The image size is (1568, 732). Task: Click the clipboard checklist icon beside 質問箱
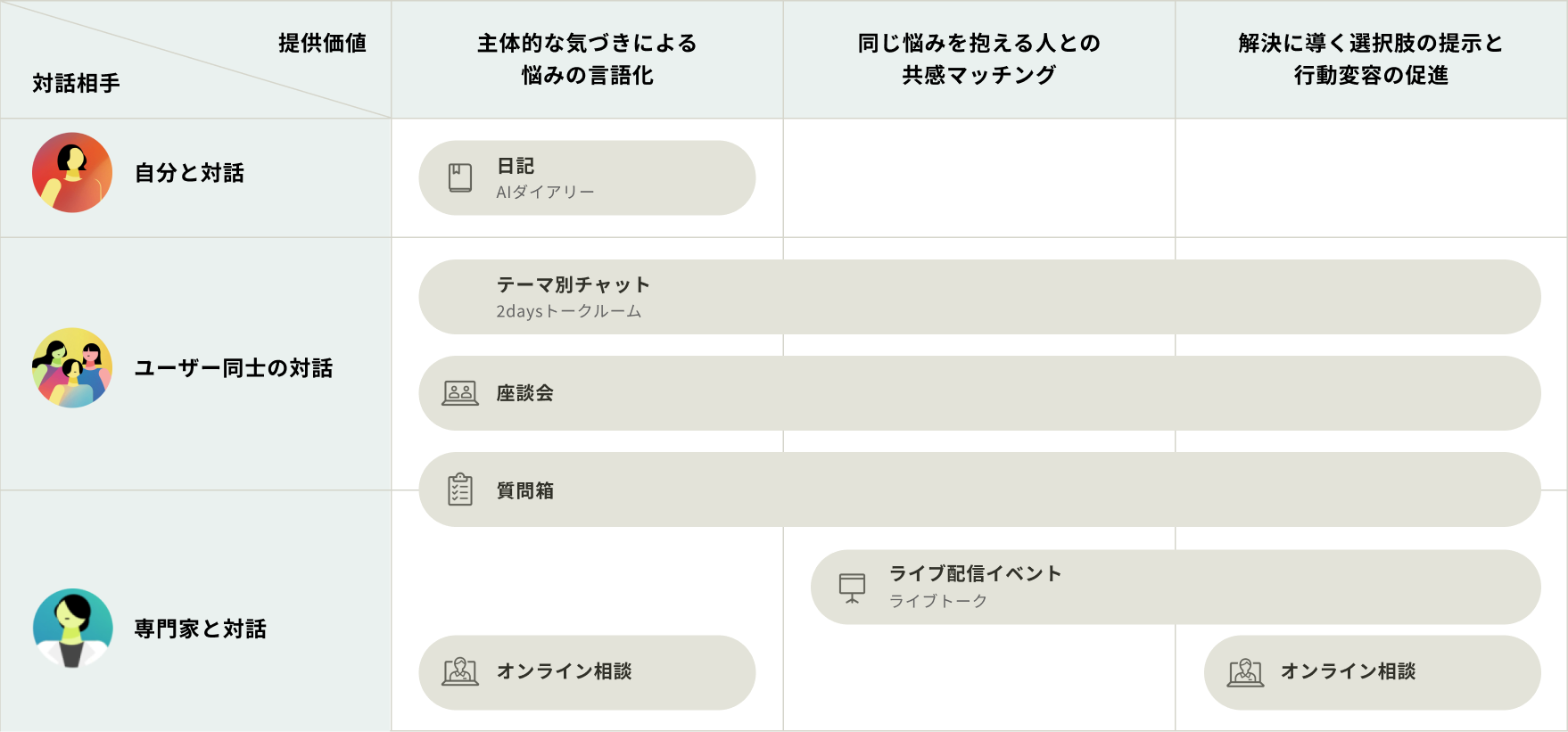coord(460,489)
